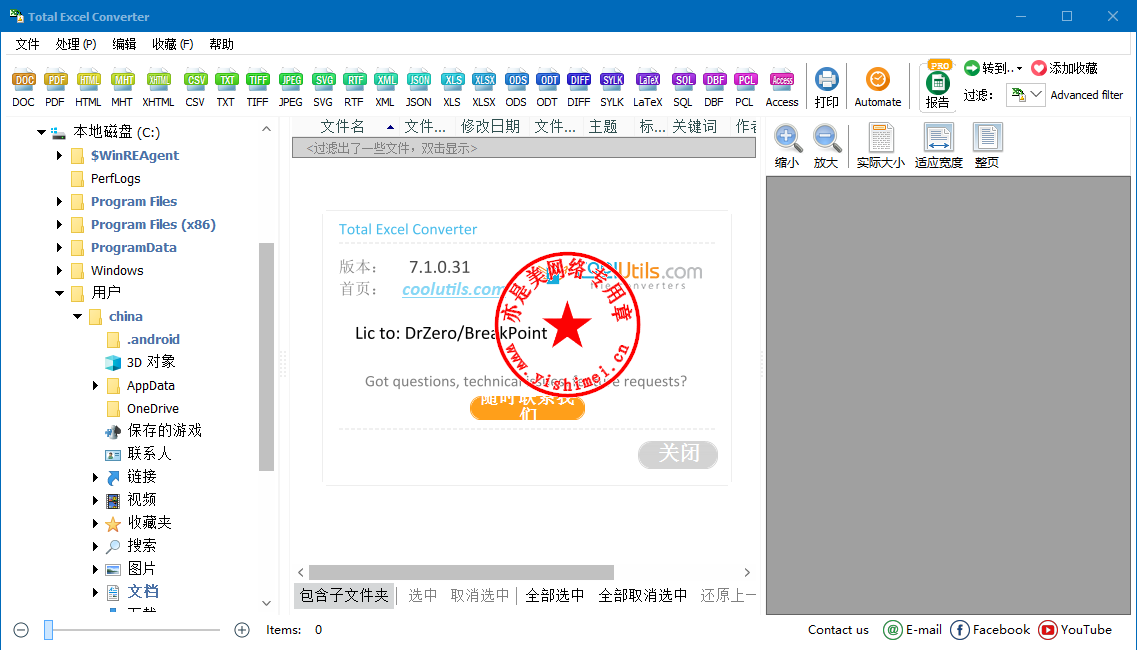1137x650 pixels.
Task: Convert to HTML format
Action: [88, 87]
